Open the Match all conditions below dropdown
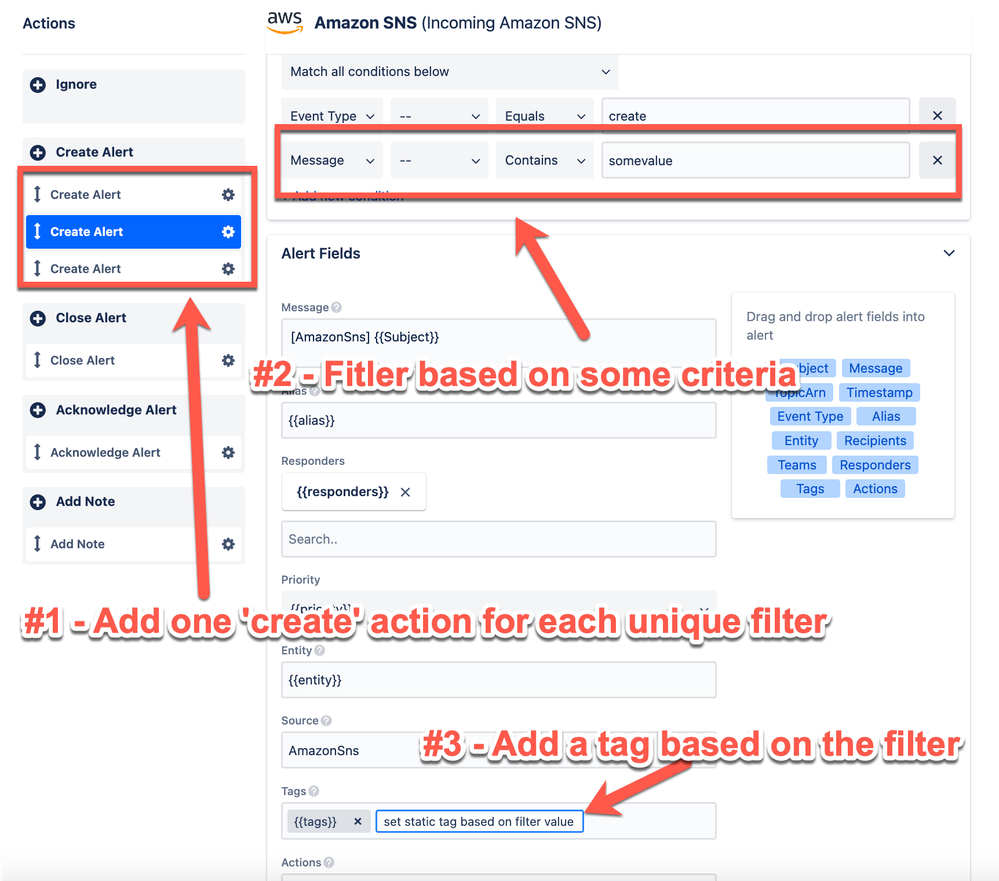 (x=450, y=72)
